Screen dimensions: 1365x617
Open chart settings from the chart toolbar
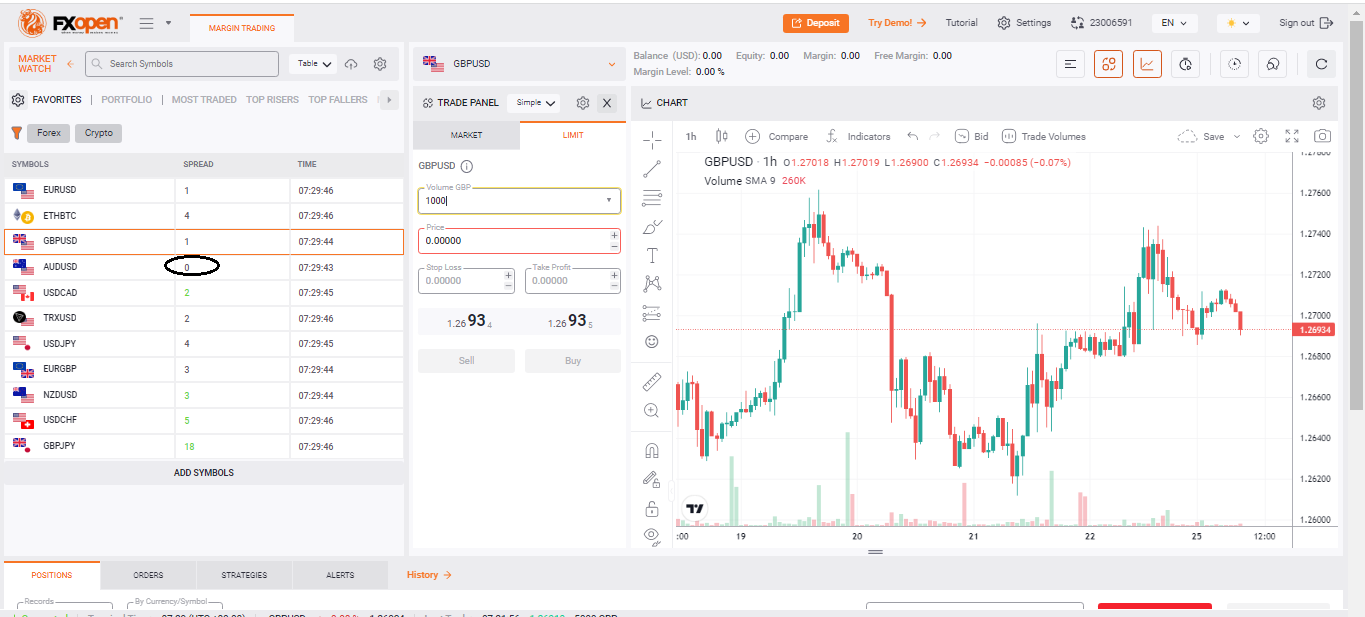1261,136
